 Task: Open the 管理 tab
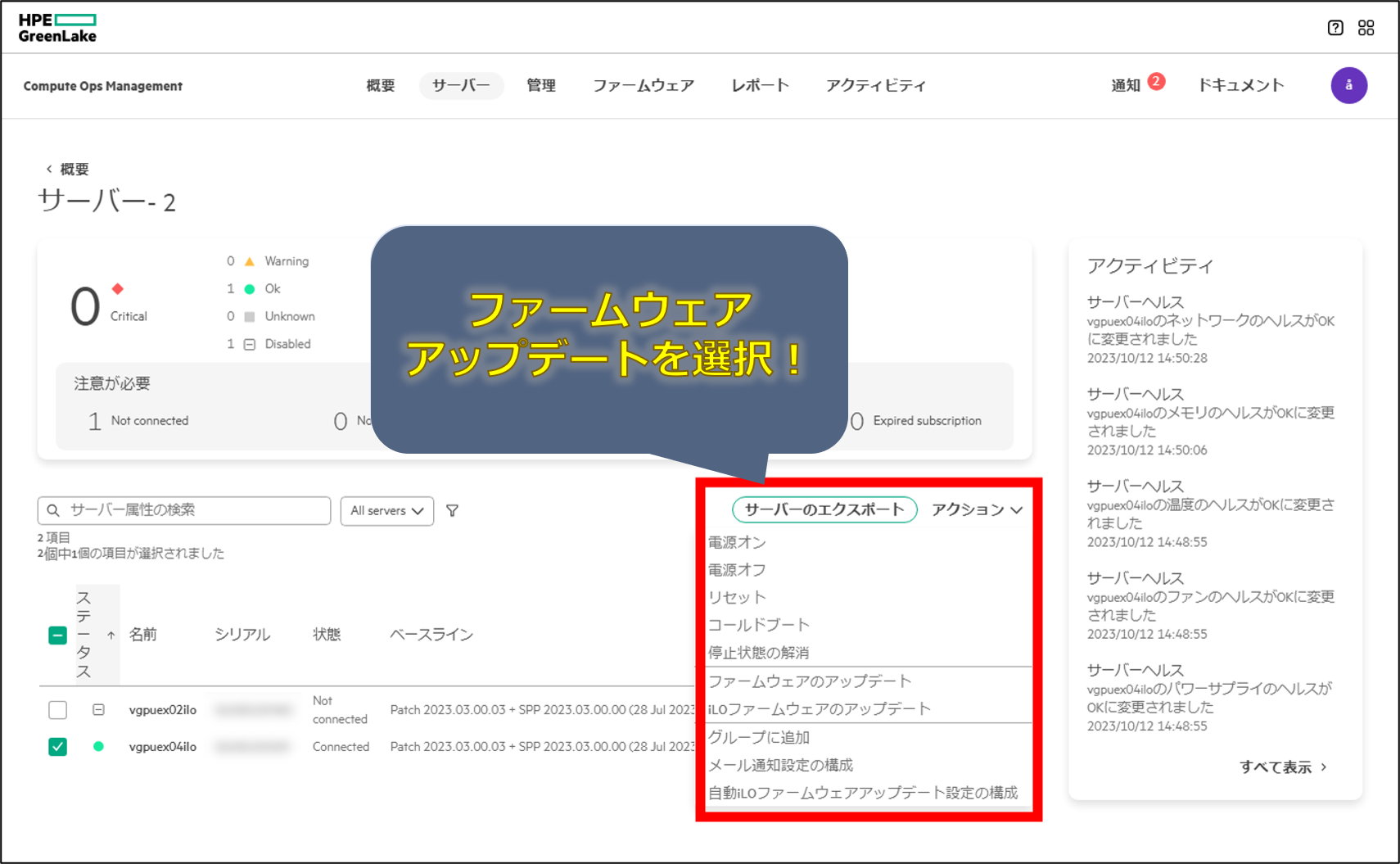pyautogui.click(x=541, y=85)
